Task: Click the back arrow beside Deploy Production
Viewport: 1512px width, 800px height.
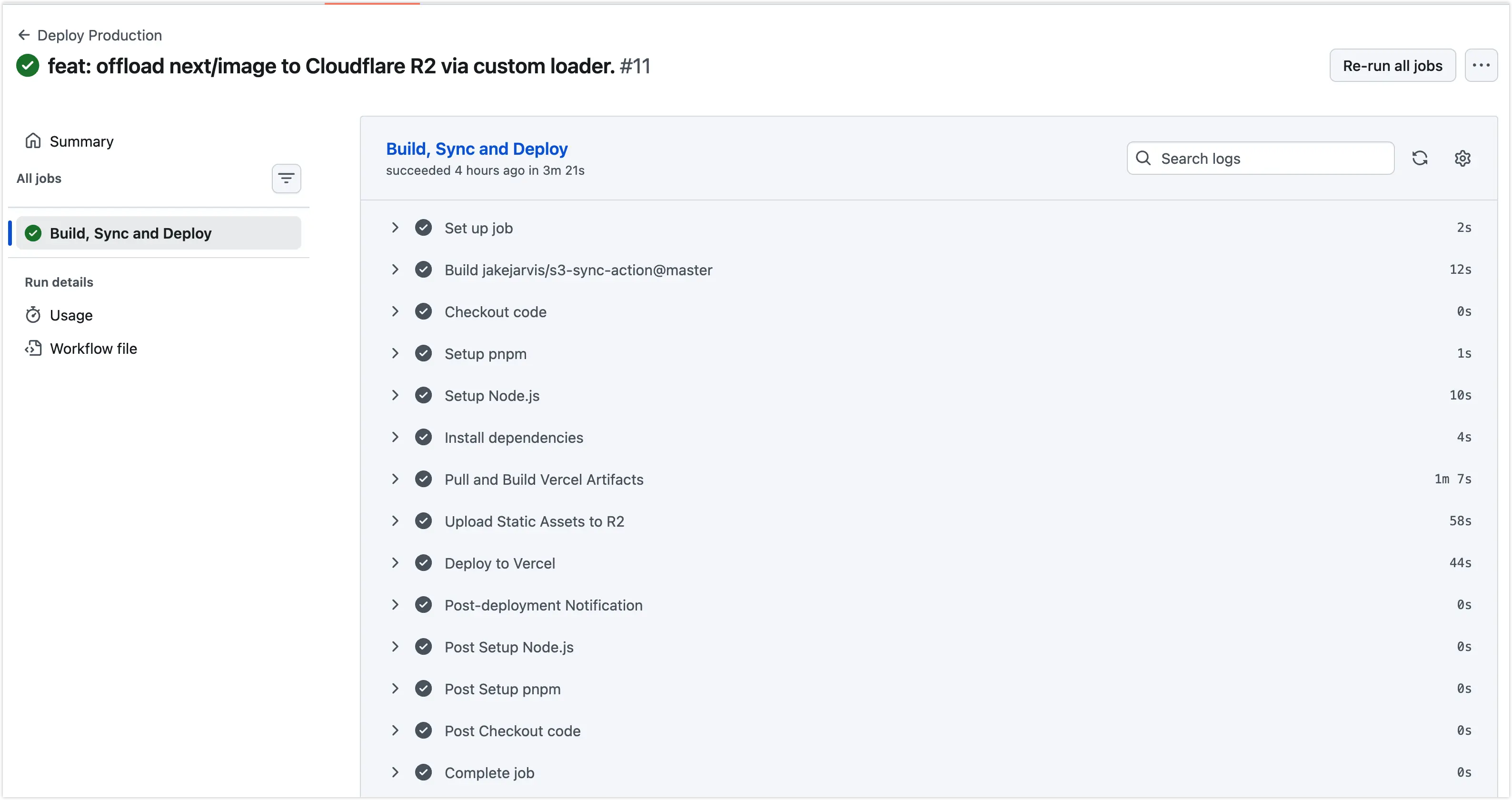Action: click(24, 35)
